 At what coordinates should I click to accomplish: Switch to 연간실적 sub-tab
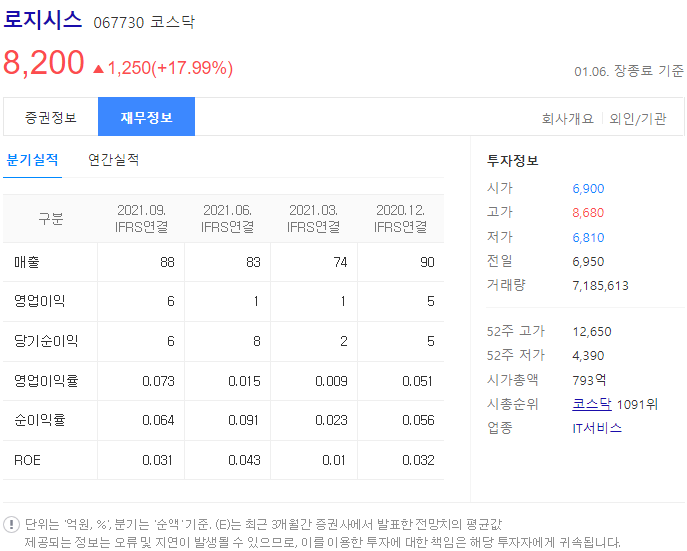point(113,160)
